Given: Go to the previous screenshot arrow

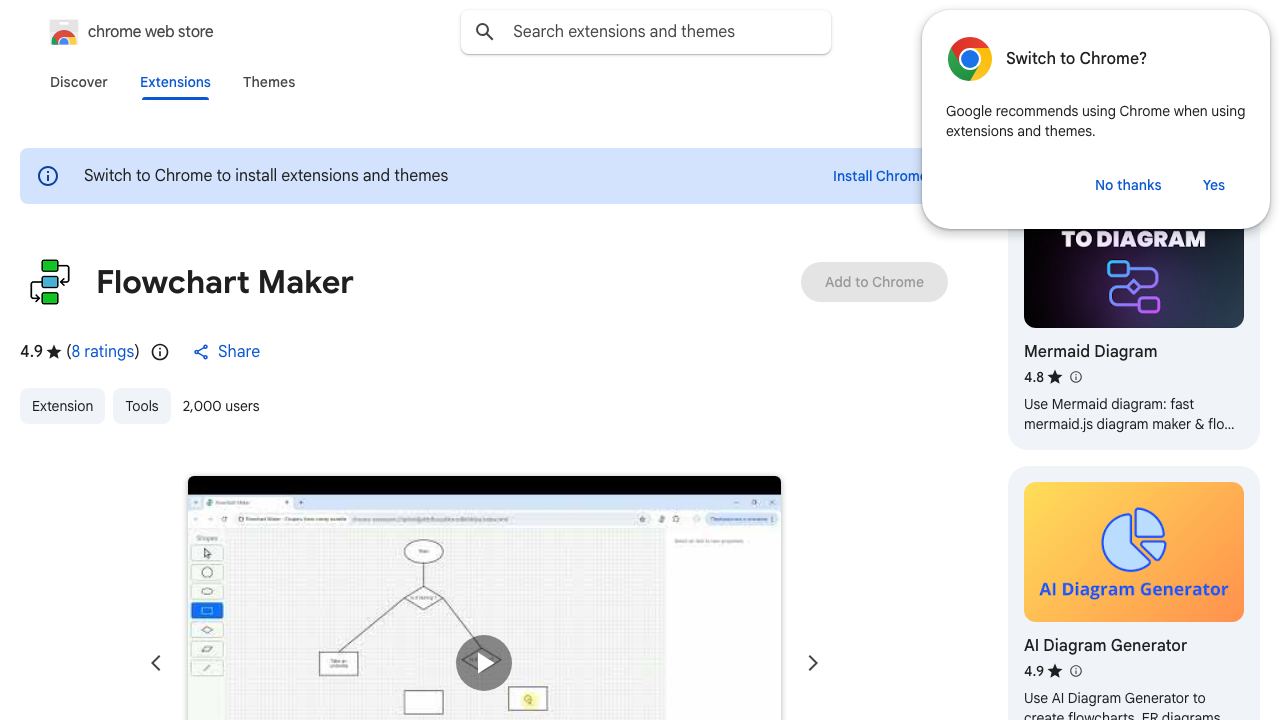Looking at the screenshot, I should pyautogui.click(x=156, y=663).
